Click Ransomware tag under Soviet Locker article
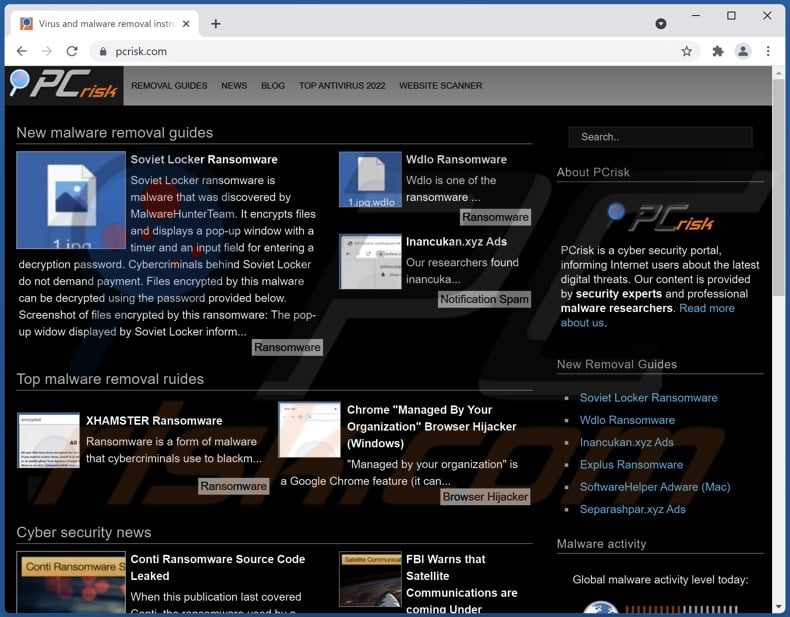 tap(287, 348)
